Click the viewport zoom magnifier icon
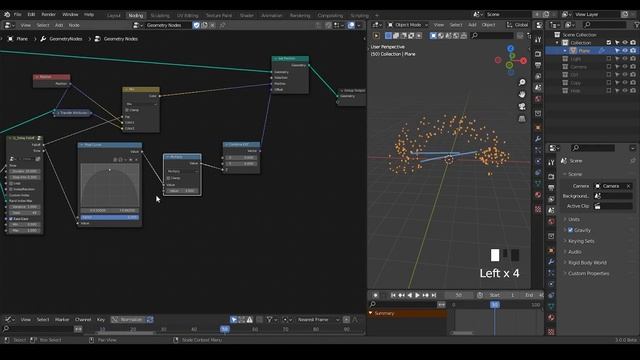 coord(522,83)
